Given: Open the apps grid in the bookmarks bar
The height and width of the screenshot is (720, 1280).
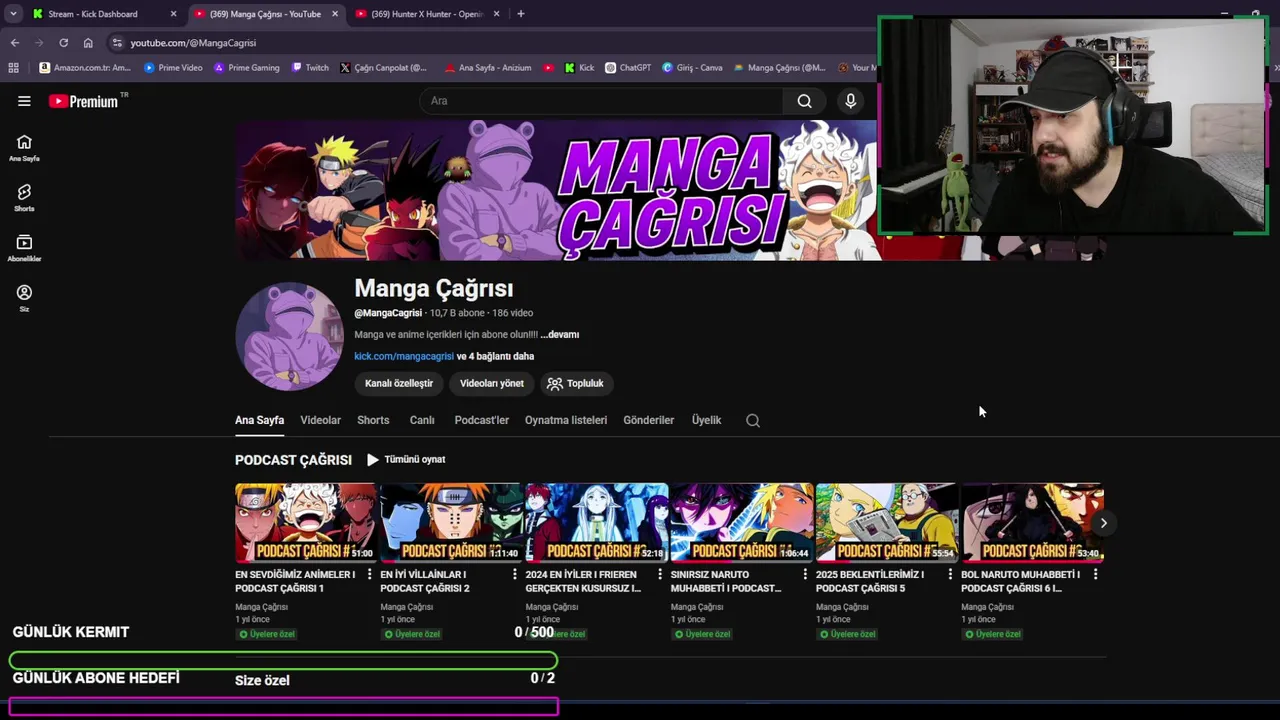Looking at the screenshot, I should (x=13, y=68).
